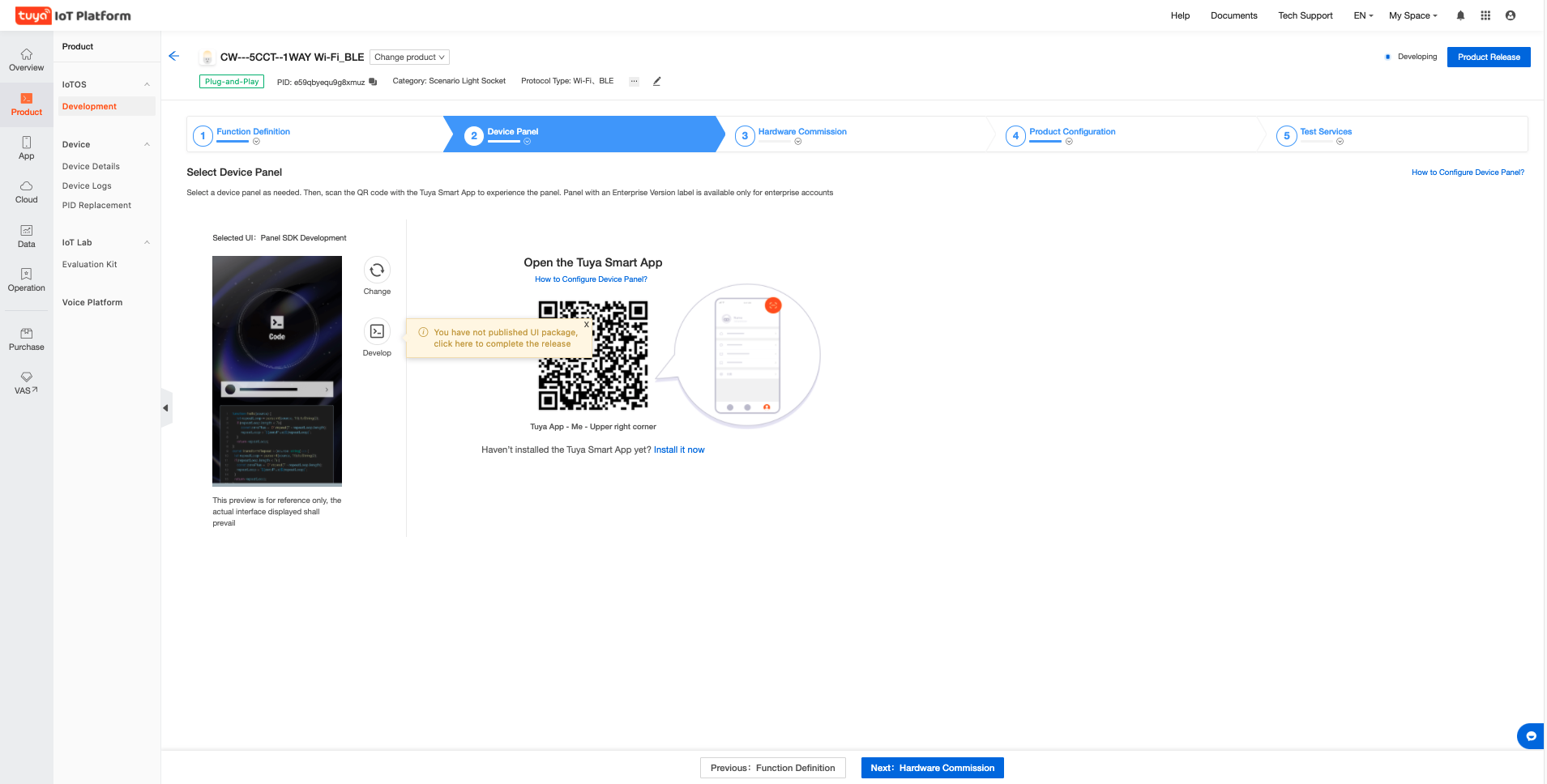Click the Tuya Smart App QR code
This screenshot has width=1547, height=784.
593,355
